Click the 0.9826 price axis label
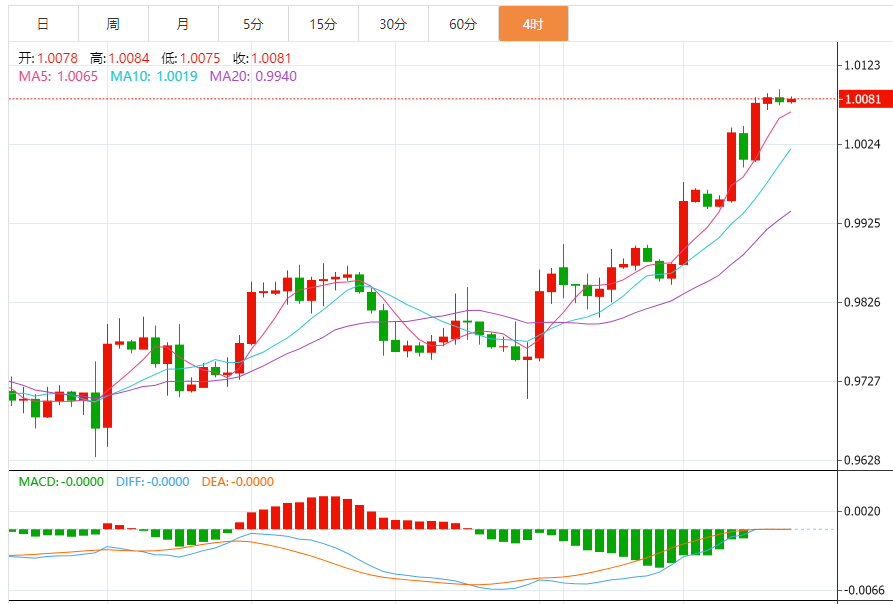 coord(863,302)
